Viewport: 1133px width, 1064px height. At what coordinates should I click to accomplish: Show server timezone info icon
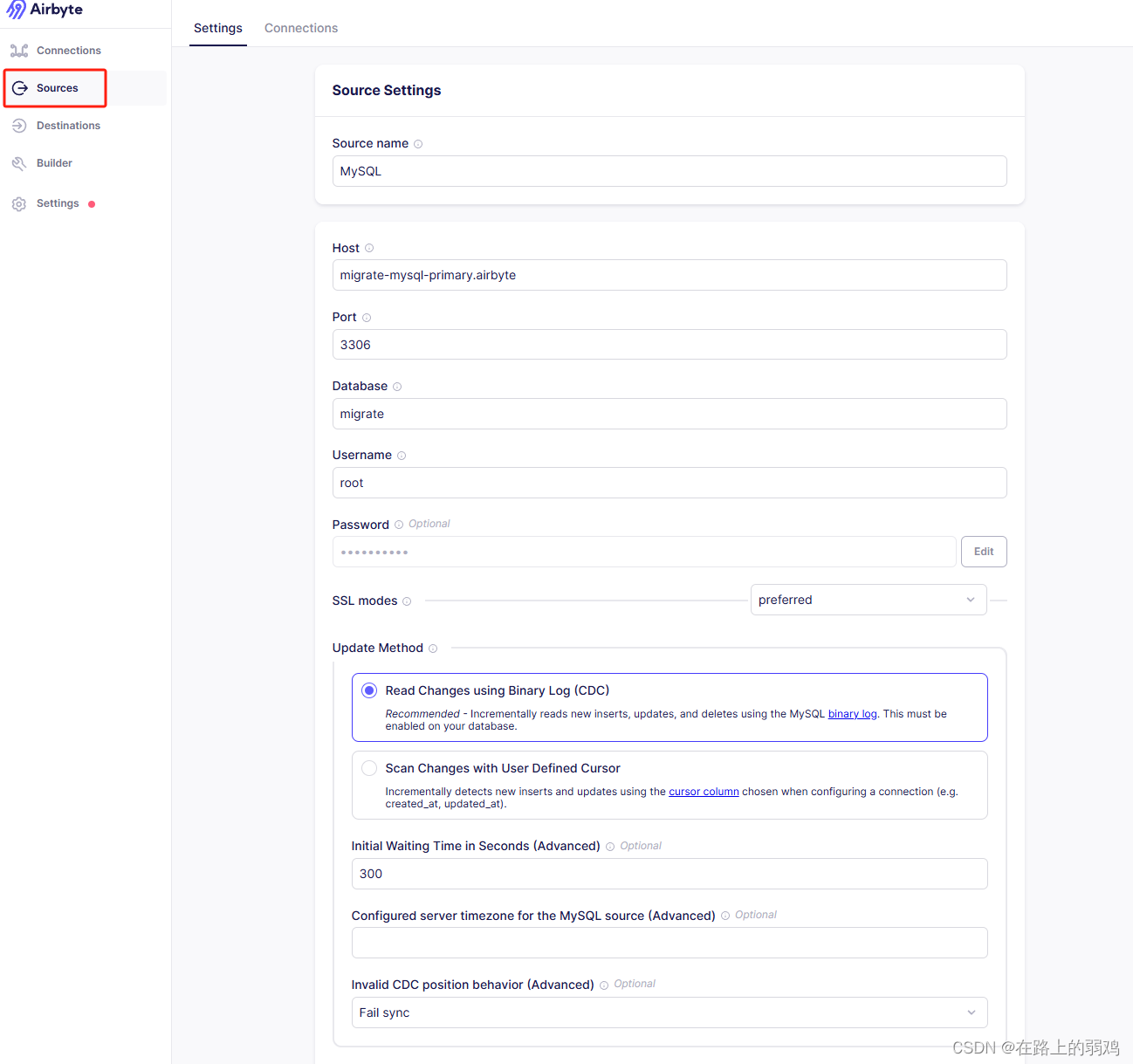[x=725, y=916]
